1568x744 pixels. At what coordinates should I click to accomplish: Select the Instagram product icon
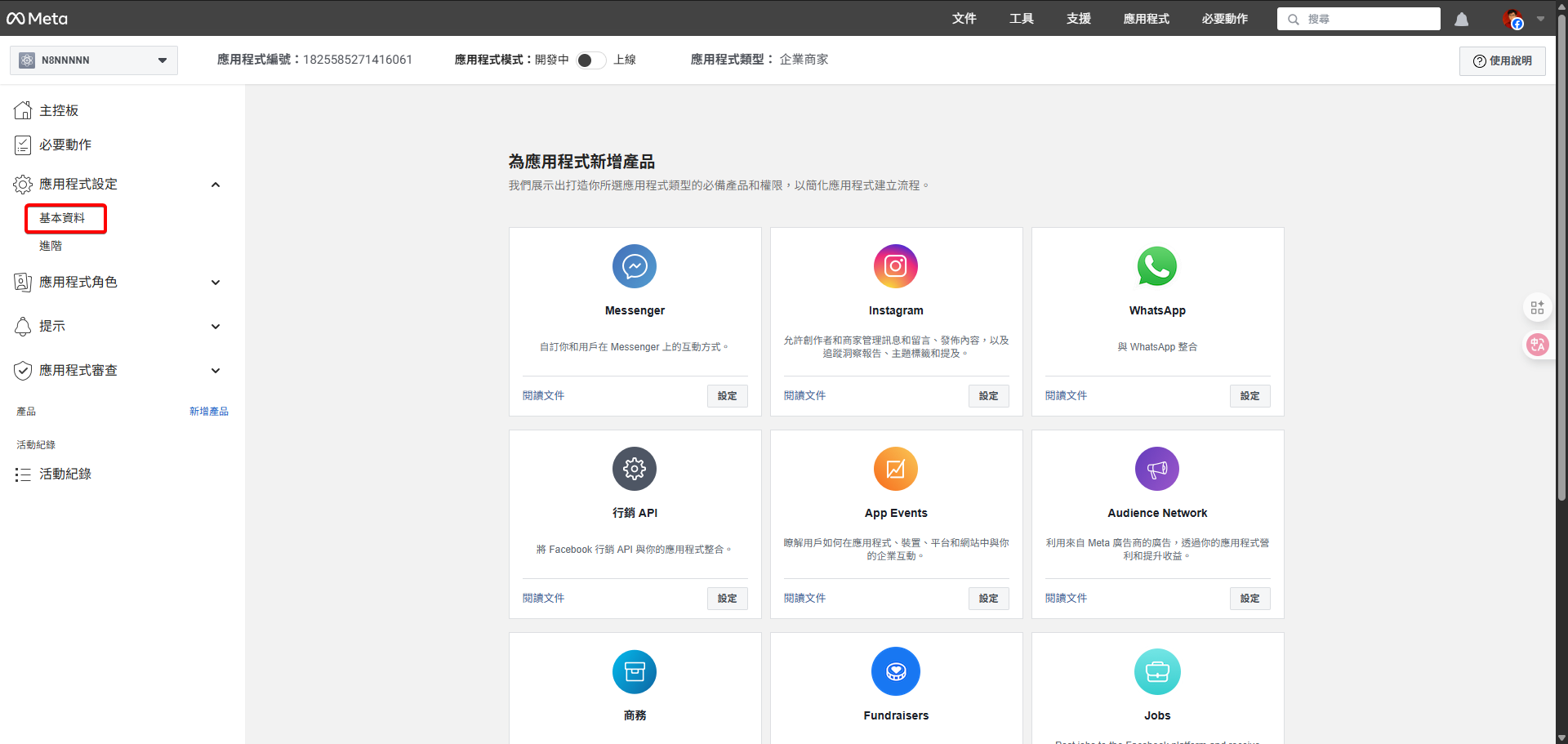click(x=896, y=266)
